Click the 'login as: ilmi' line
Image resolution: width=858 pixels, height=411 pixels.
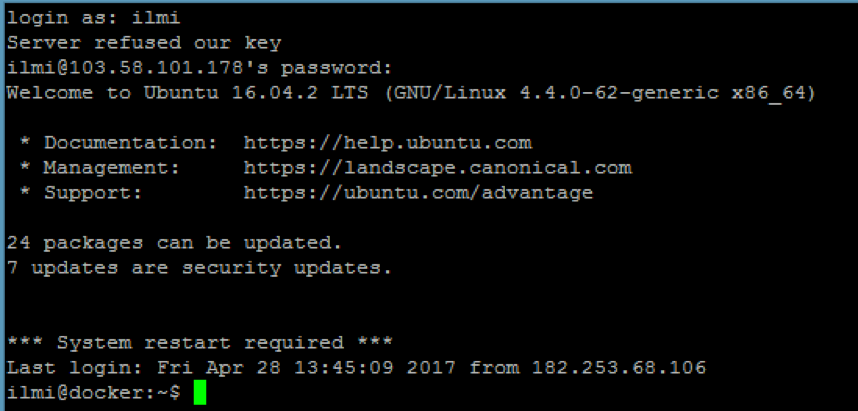point(94,19)
